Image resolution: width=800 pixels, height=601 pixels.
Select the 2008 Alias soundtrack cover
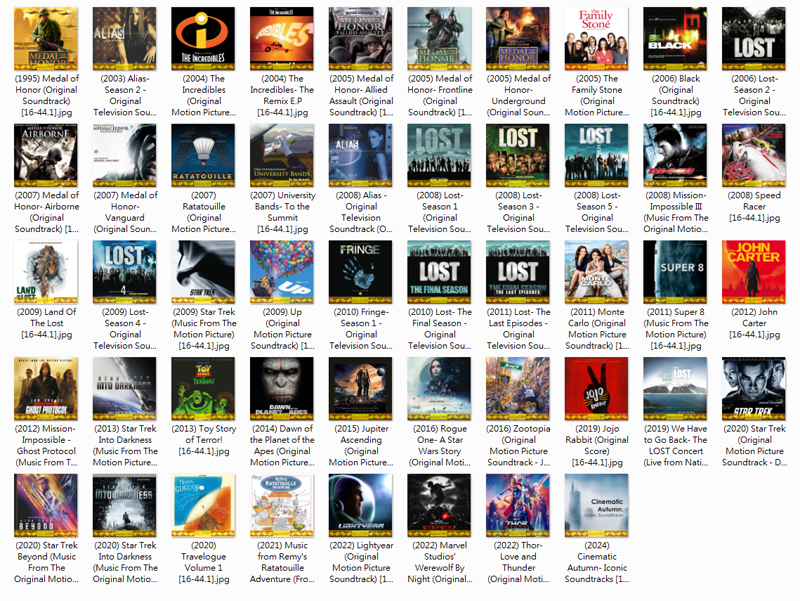click(x=361, y=156)
